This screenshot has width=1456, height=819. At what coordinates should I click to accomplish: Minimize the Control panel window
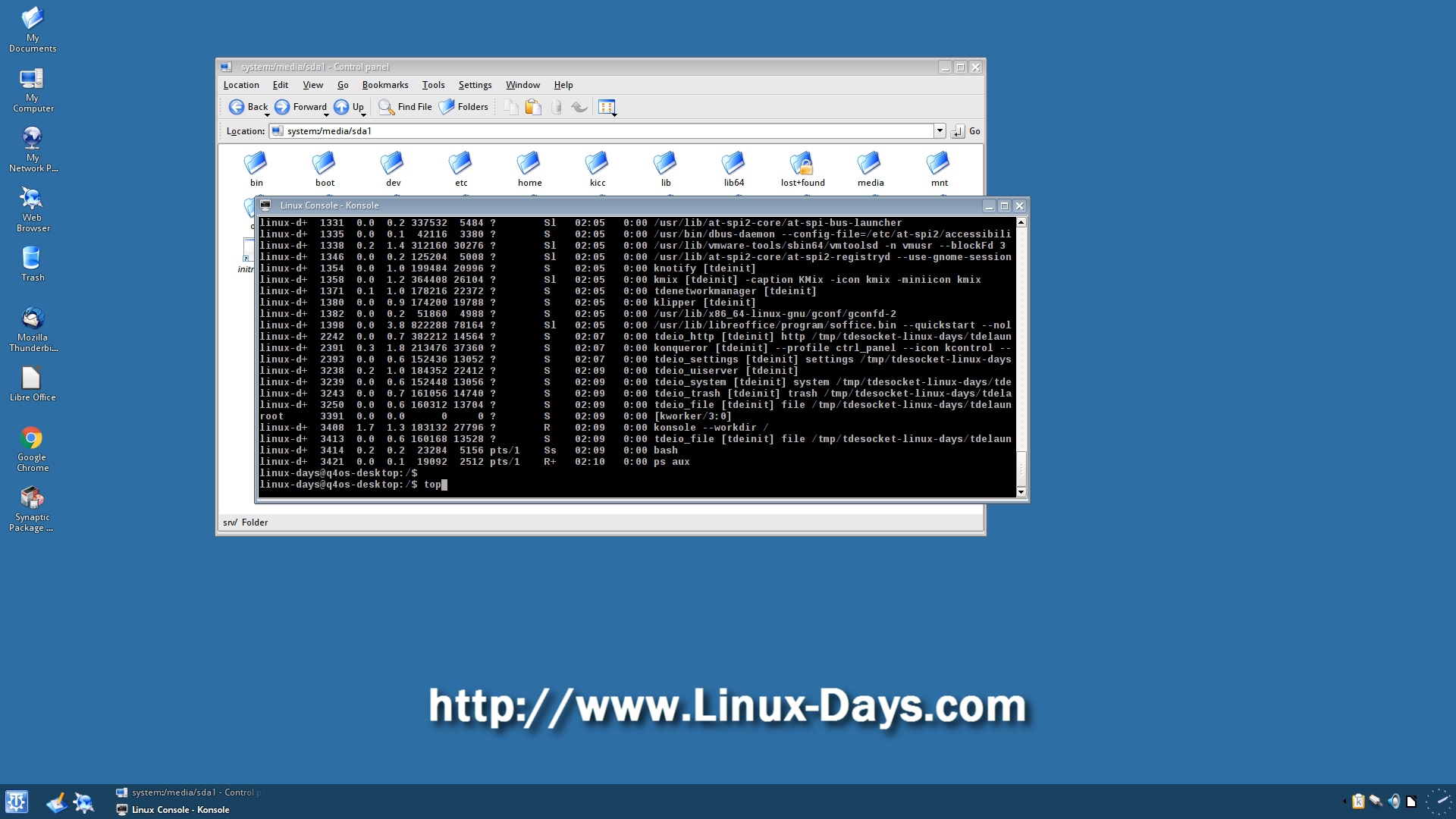tap(945, 67)
